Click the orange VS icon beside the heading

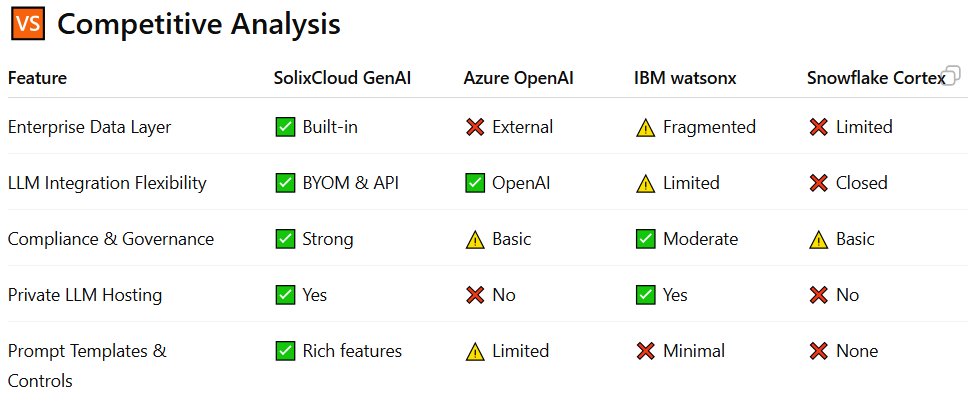coord(27,24)
